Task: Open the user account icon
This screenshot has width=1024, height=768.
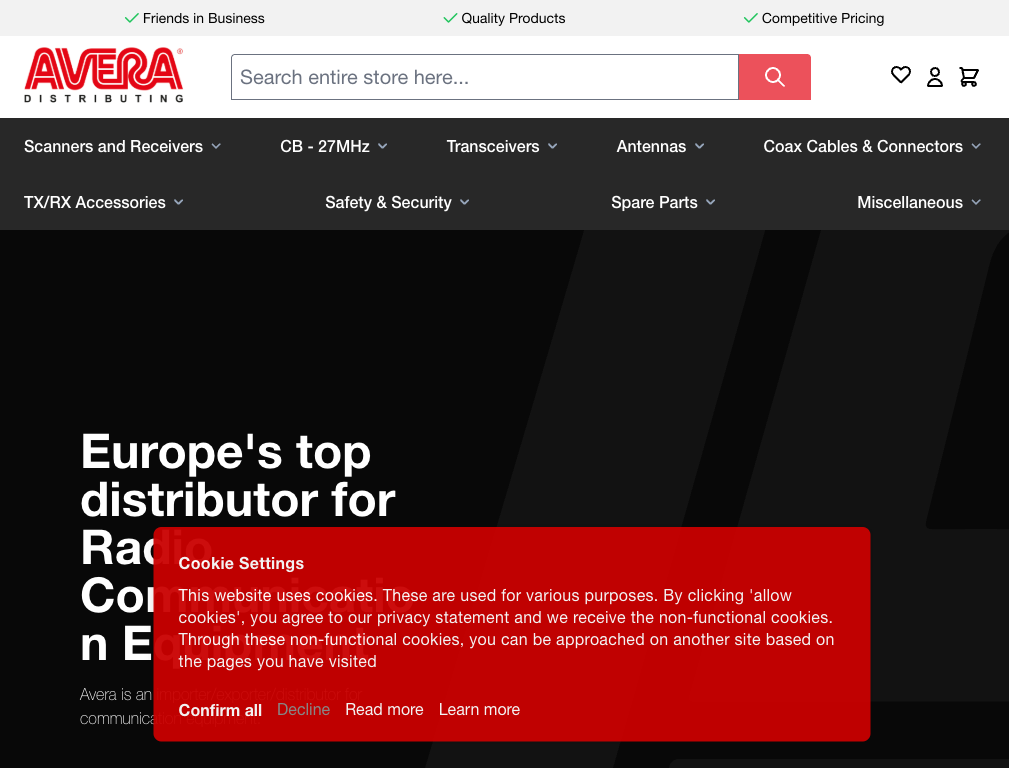Action: [935, 77]
